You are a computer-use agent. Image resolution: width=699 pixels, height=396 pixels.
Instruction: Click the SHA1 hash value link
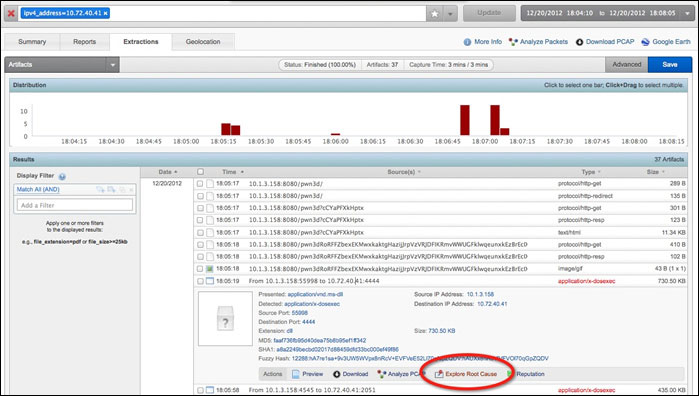337,349
